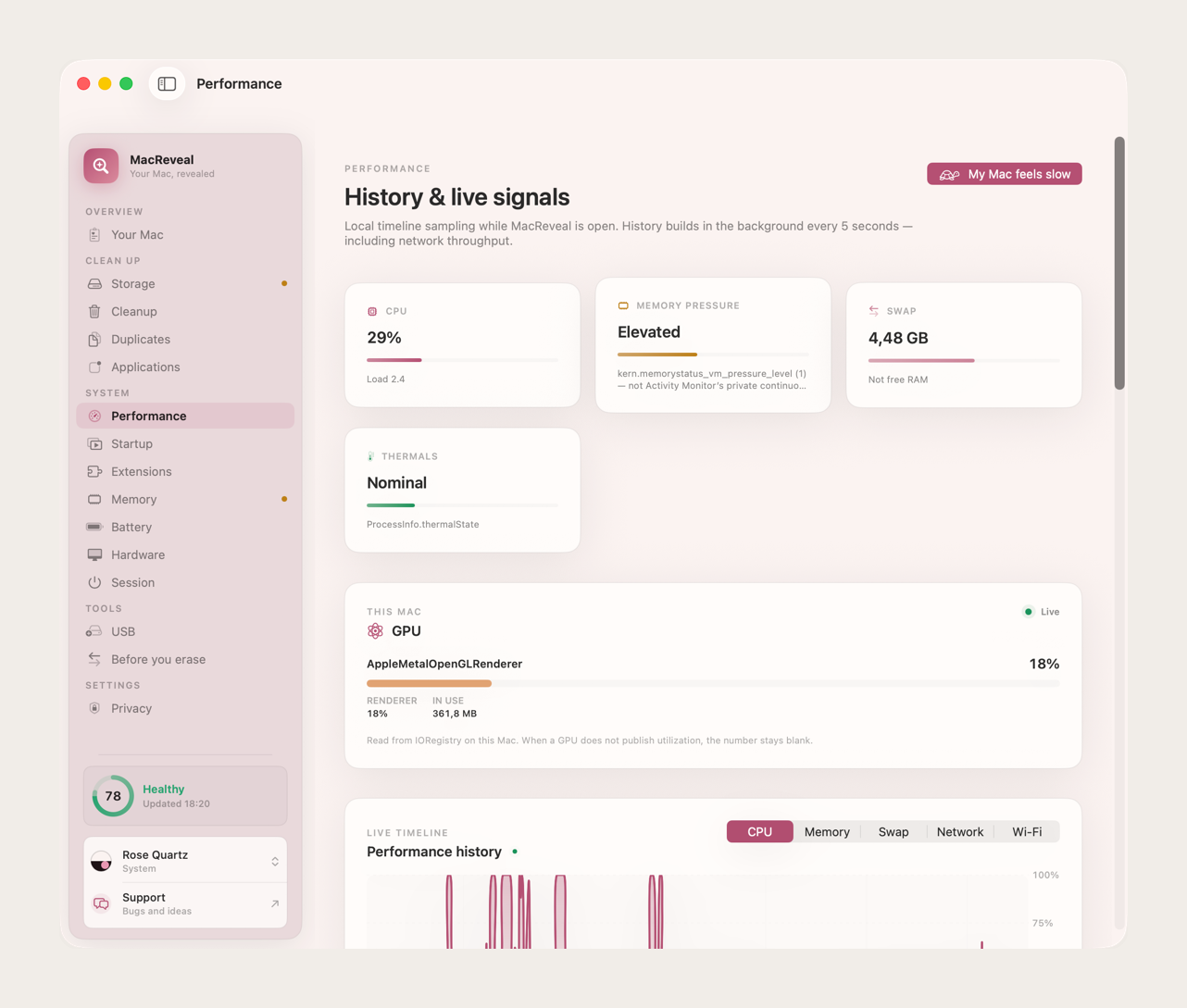
Task: Click the Memory pressure level bar
Action: (x=713, y=355)
